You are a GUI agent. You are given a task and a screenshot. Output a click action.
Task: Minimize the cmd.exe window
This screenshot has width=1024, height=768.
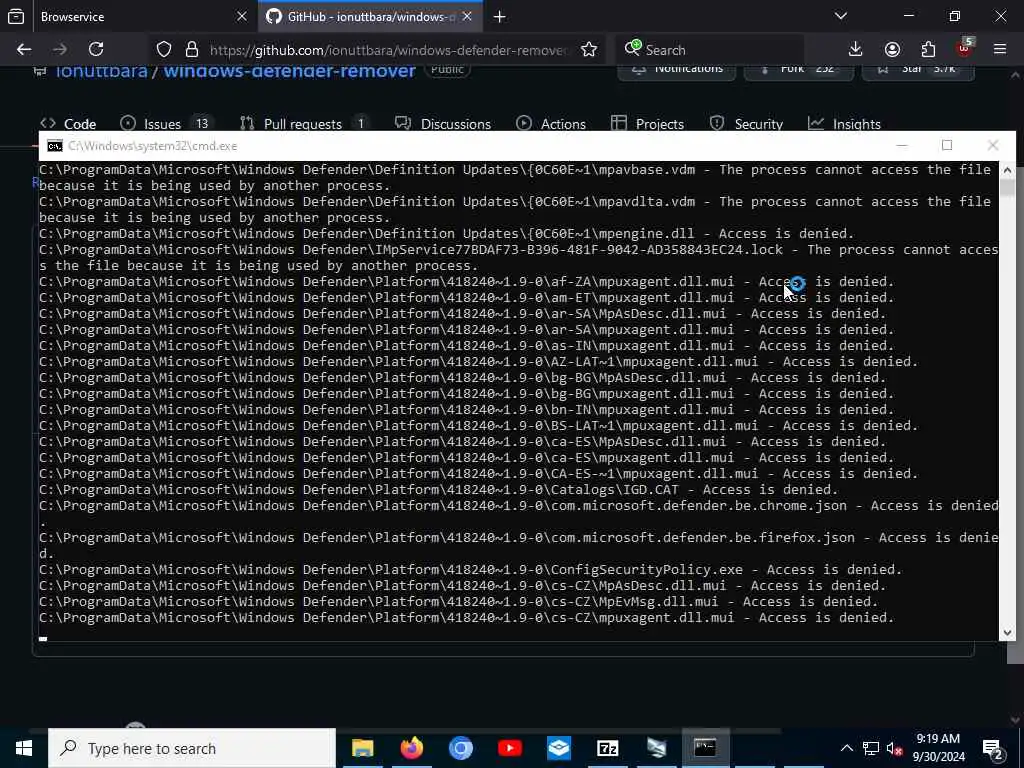pos(902,146)
